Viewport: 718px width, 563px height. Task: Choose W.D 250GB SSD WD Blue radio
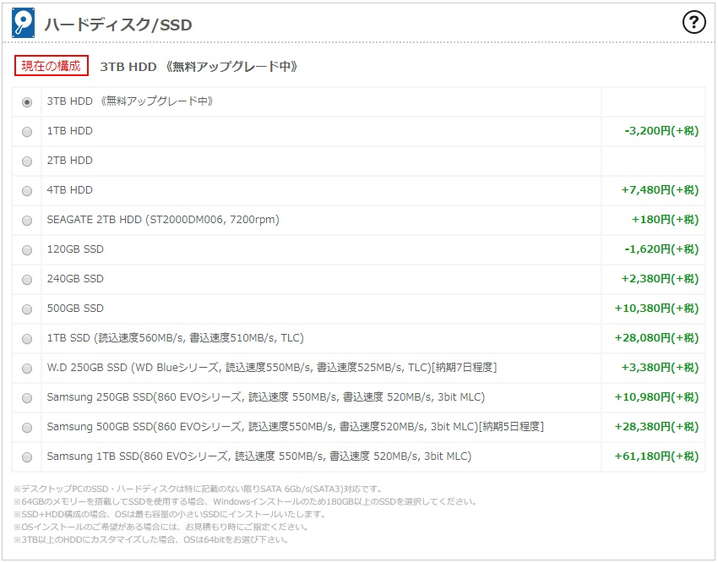27,368
